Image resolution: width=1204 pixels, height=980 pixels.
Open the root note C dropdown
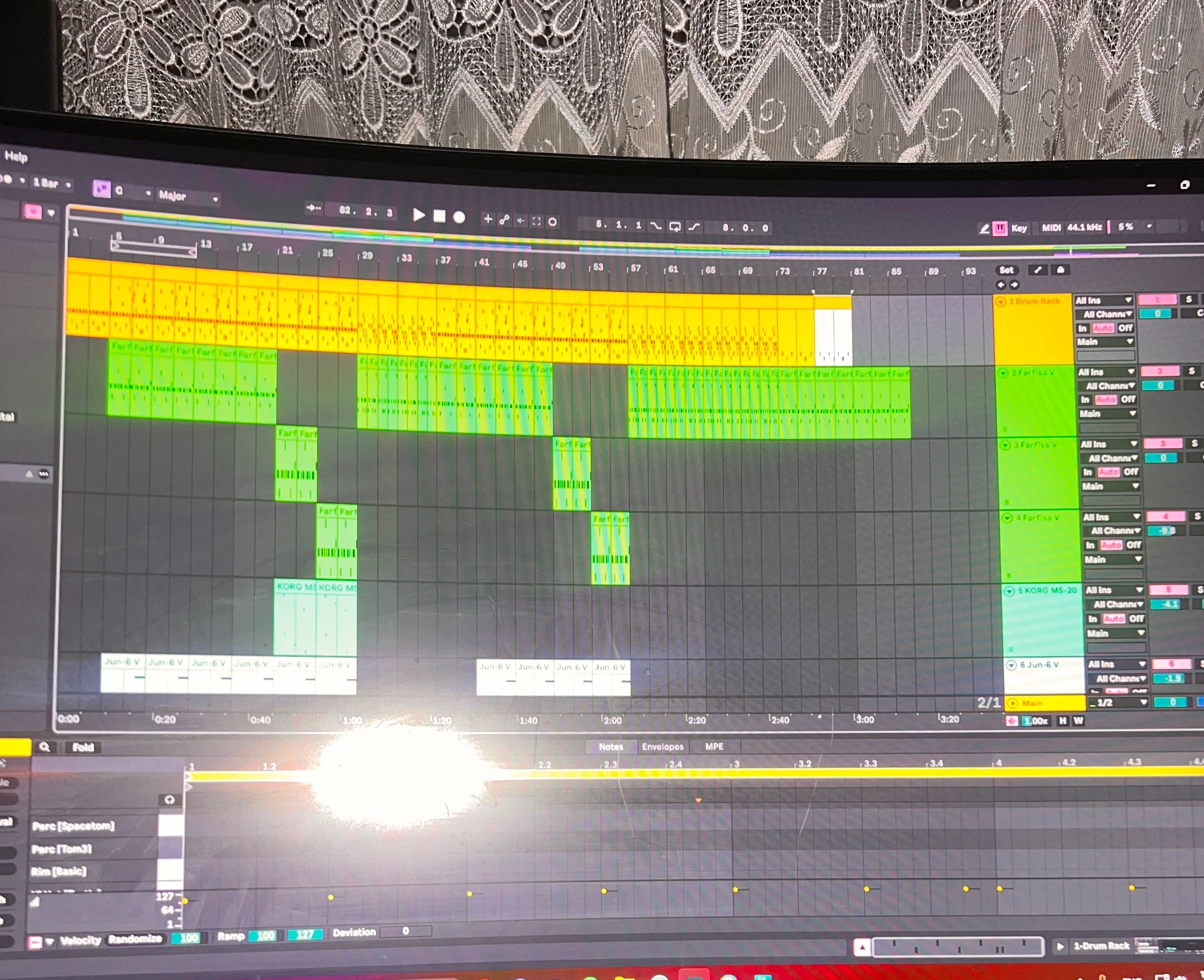click(x=133, y=191)
